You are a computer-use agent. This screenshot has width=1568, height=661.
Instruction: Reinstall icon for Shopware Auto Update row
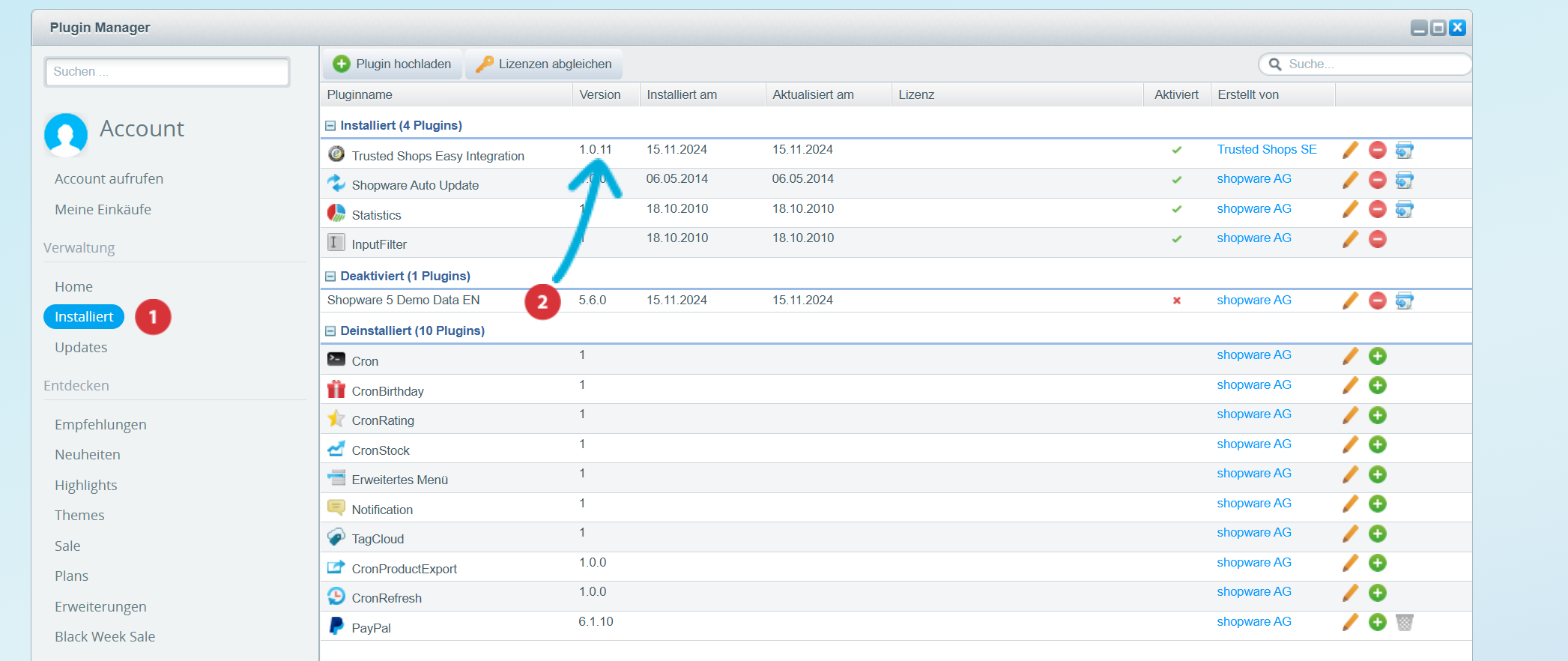click(x=1405, y=180)
